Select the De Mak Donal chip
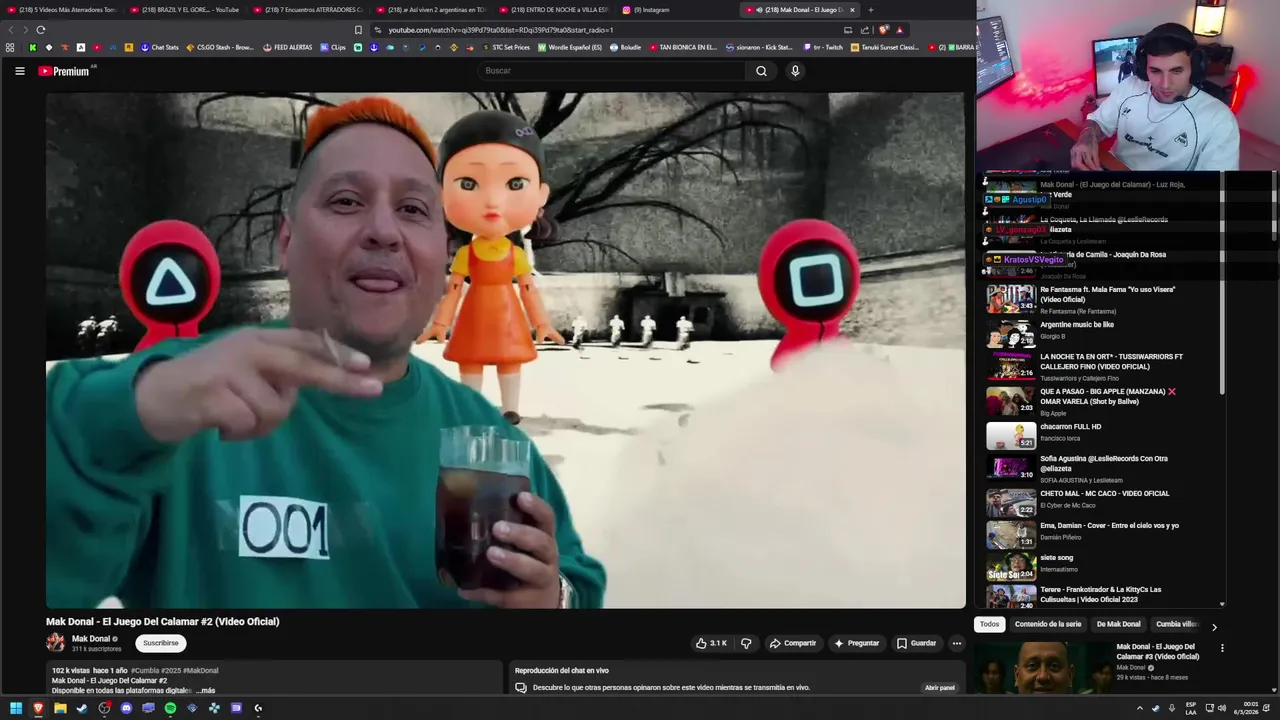The width and height of the screenshot is (1280, 720). 1118,624
